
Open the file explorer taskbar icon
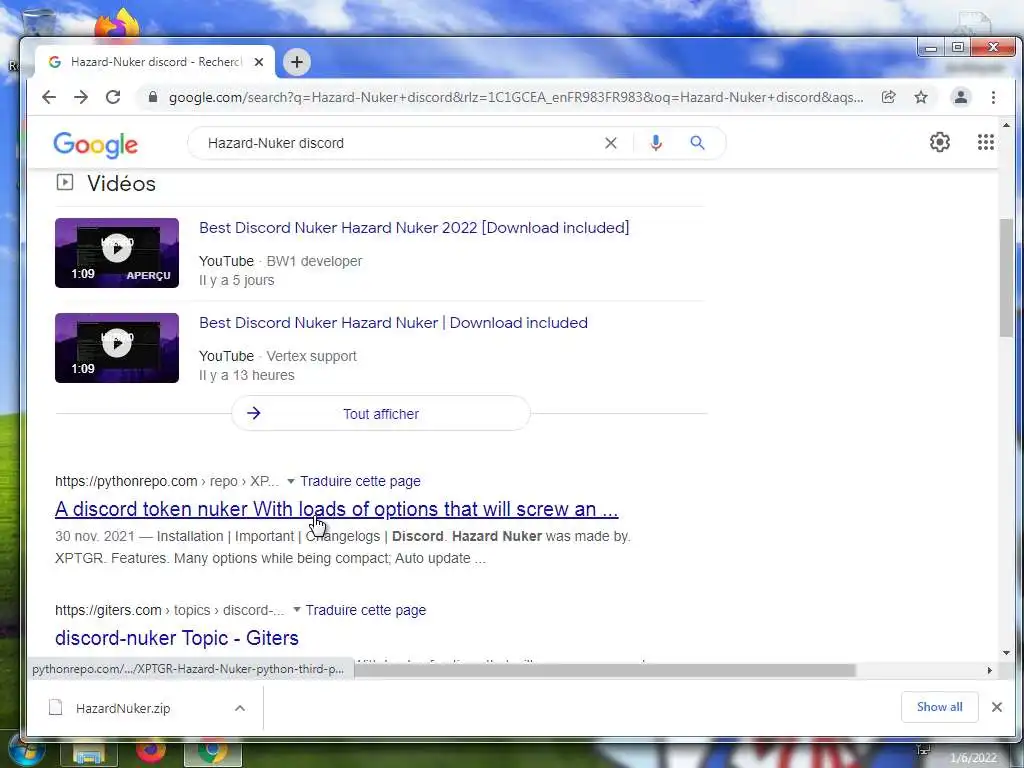(x=89, y=754)
